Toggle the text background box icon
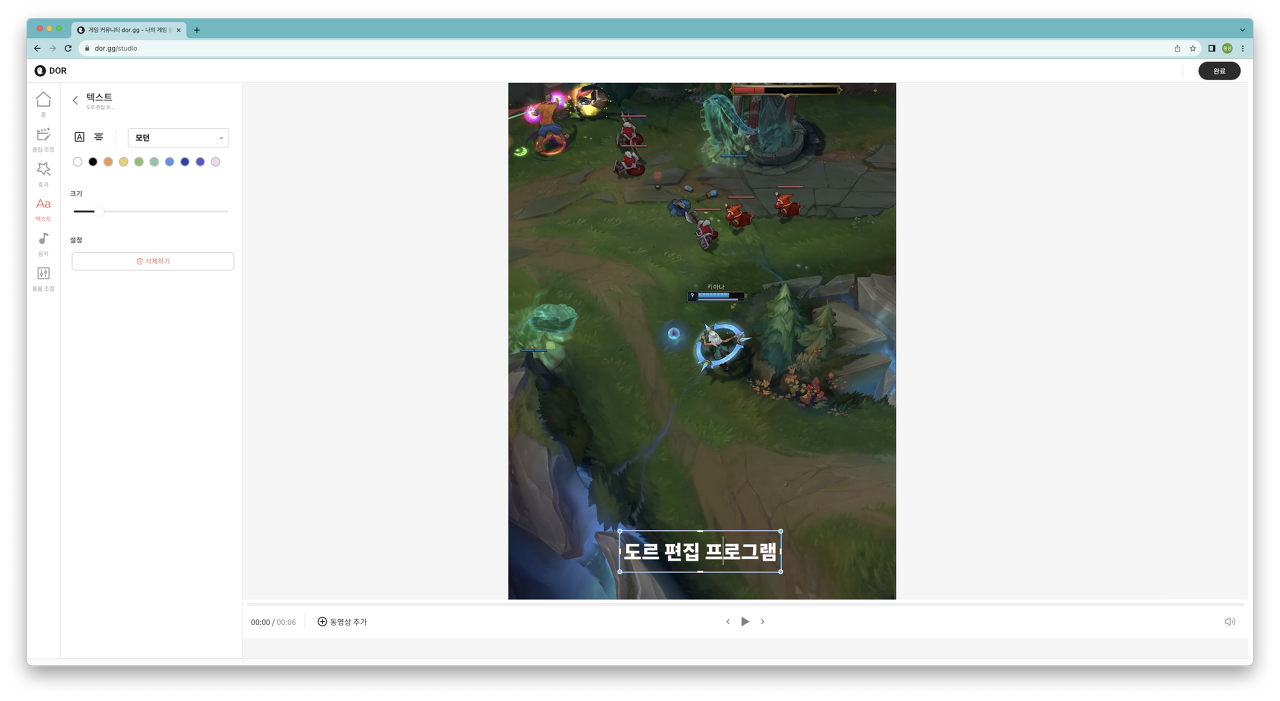Screen dimensions: 1280x701 (x=80, y=137)
